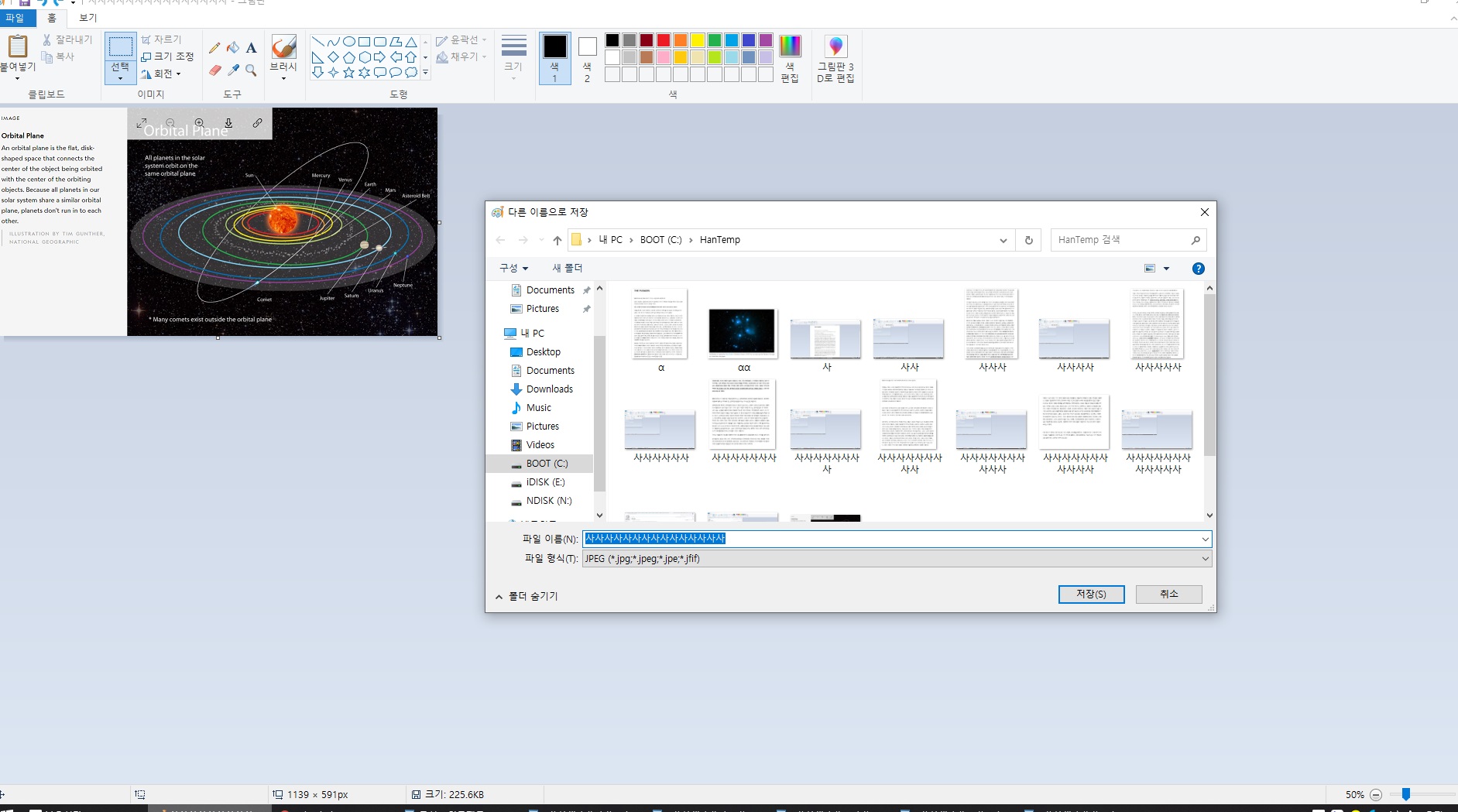Select the Magnifier tool
Image resolution: width=1458 pixels, height=812 pixels.
(251, 70)
